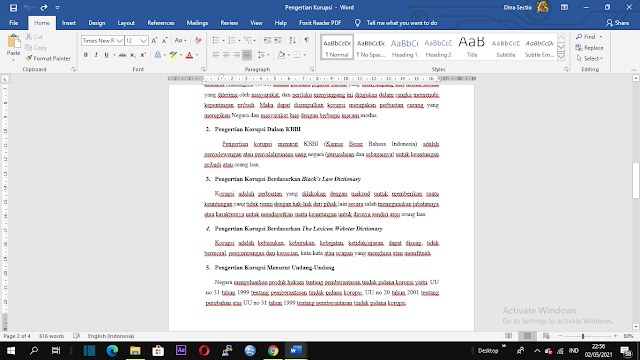Cut the selected text
This screenshot has width=640, height=360.
click(x=34, y=37)
